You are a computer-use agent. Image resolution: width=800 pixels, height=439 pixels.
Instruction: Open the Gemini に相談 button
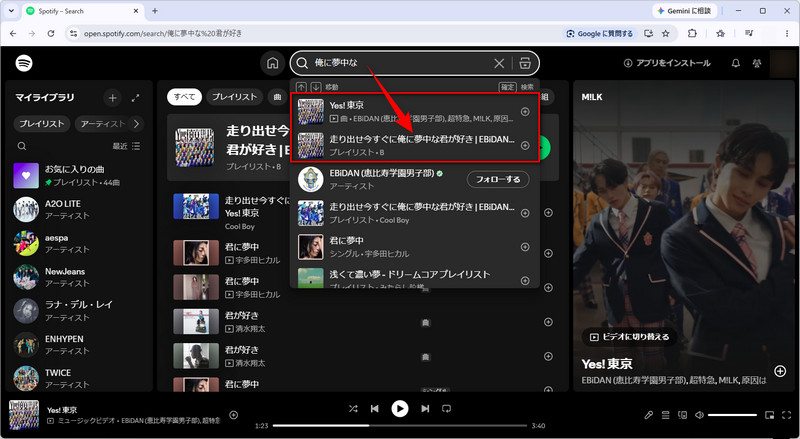[685, 11]
